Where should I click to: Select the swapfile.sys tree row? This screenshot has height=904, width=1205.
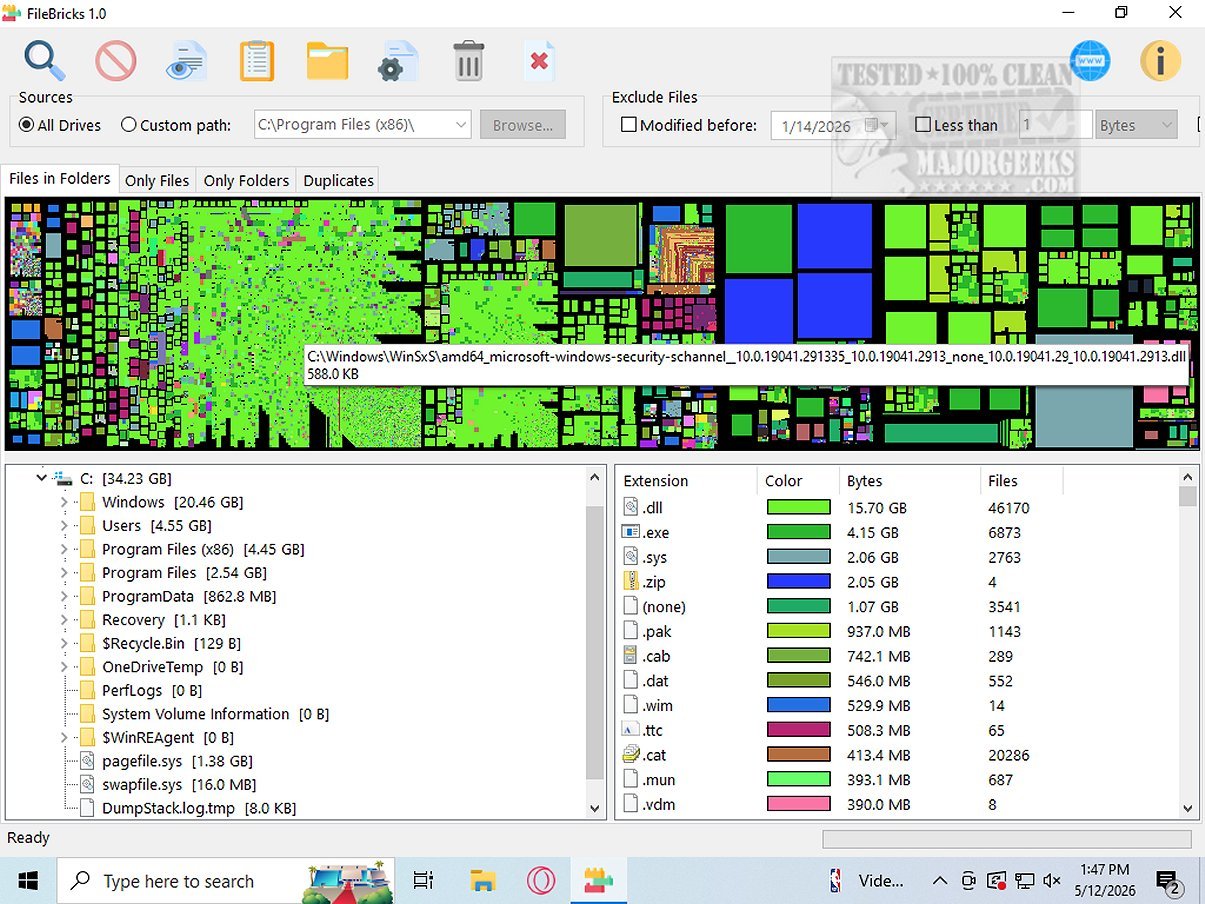coord(178,785)
